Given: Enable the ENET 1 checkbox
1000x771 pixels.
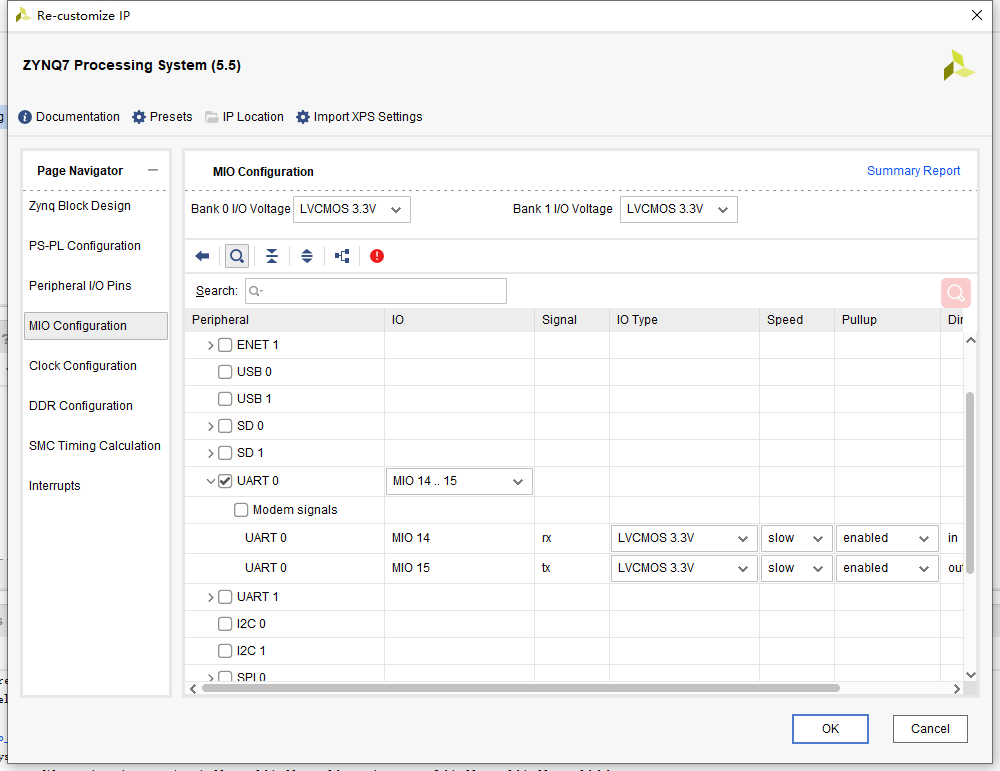Looking at the screenshot, I should [224, 345].
